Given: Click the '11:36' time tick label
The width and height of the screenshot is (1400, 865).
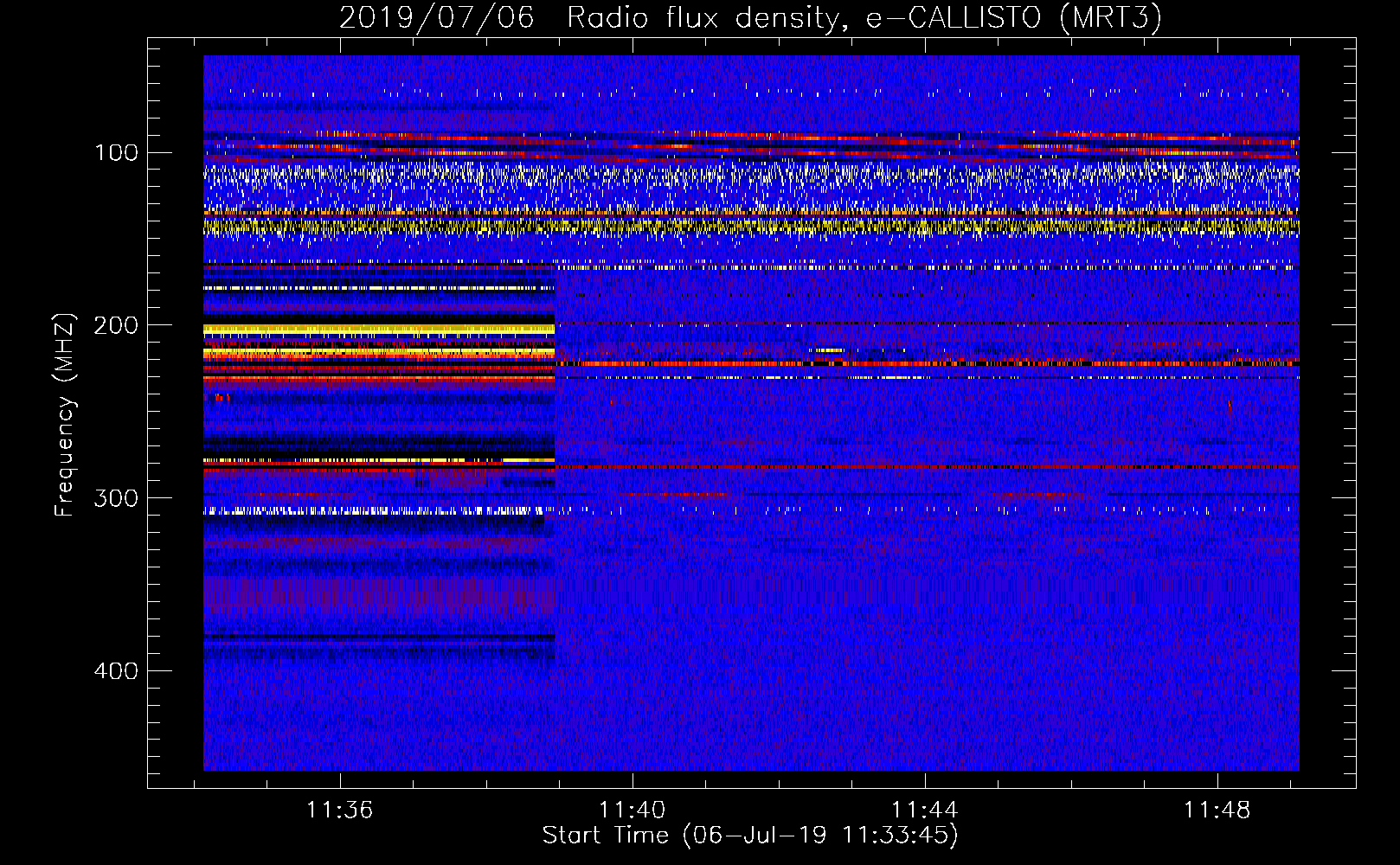Looking at the screenshot, I should click(x=340, y=811).
